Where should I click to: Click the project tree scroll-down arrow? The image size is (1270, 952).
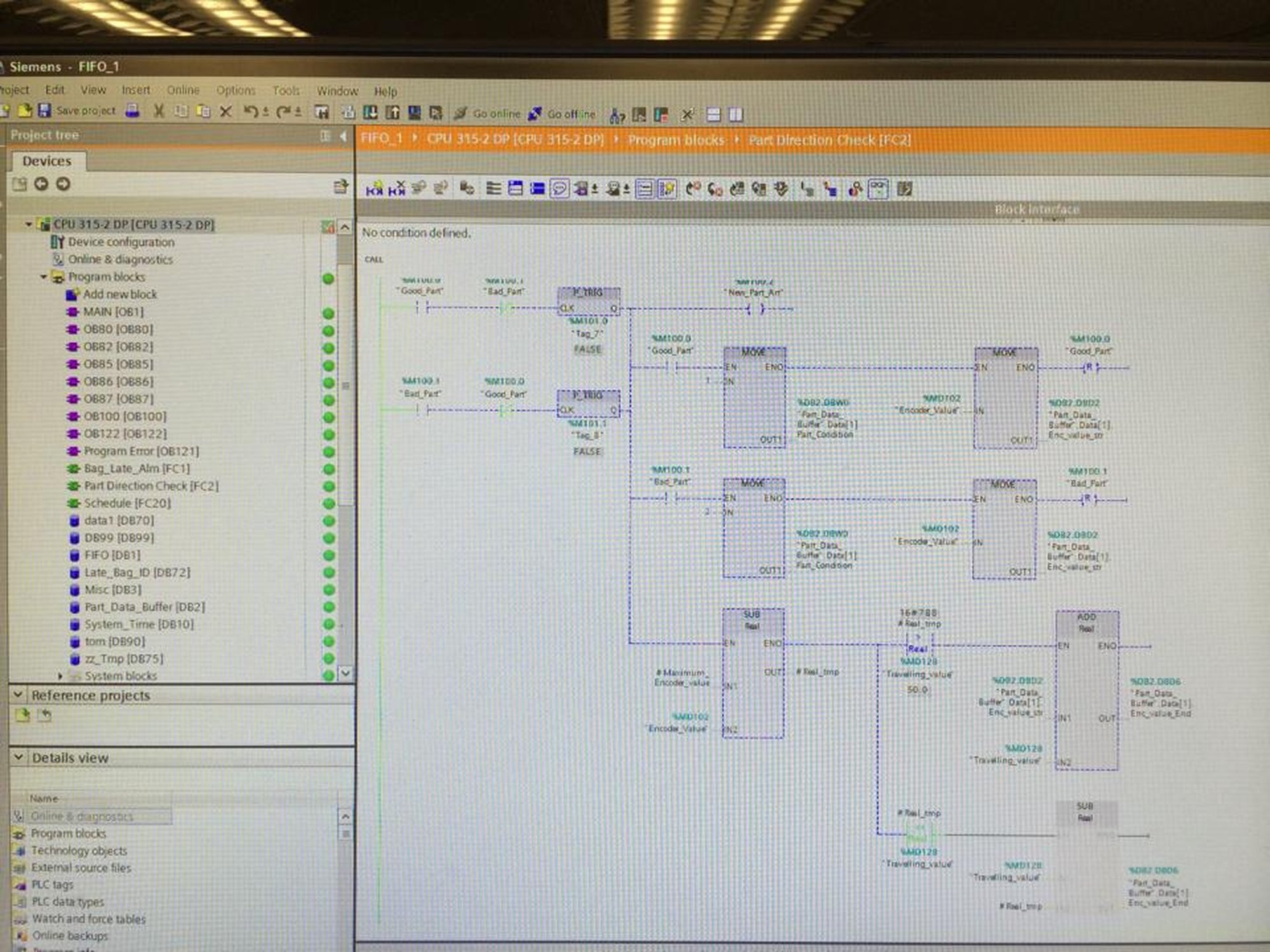pos(345,673)
